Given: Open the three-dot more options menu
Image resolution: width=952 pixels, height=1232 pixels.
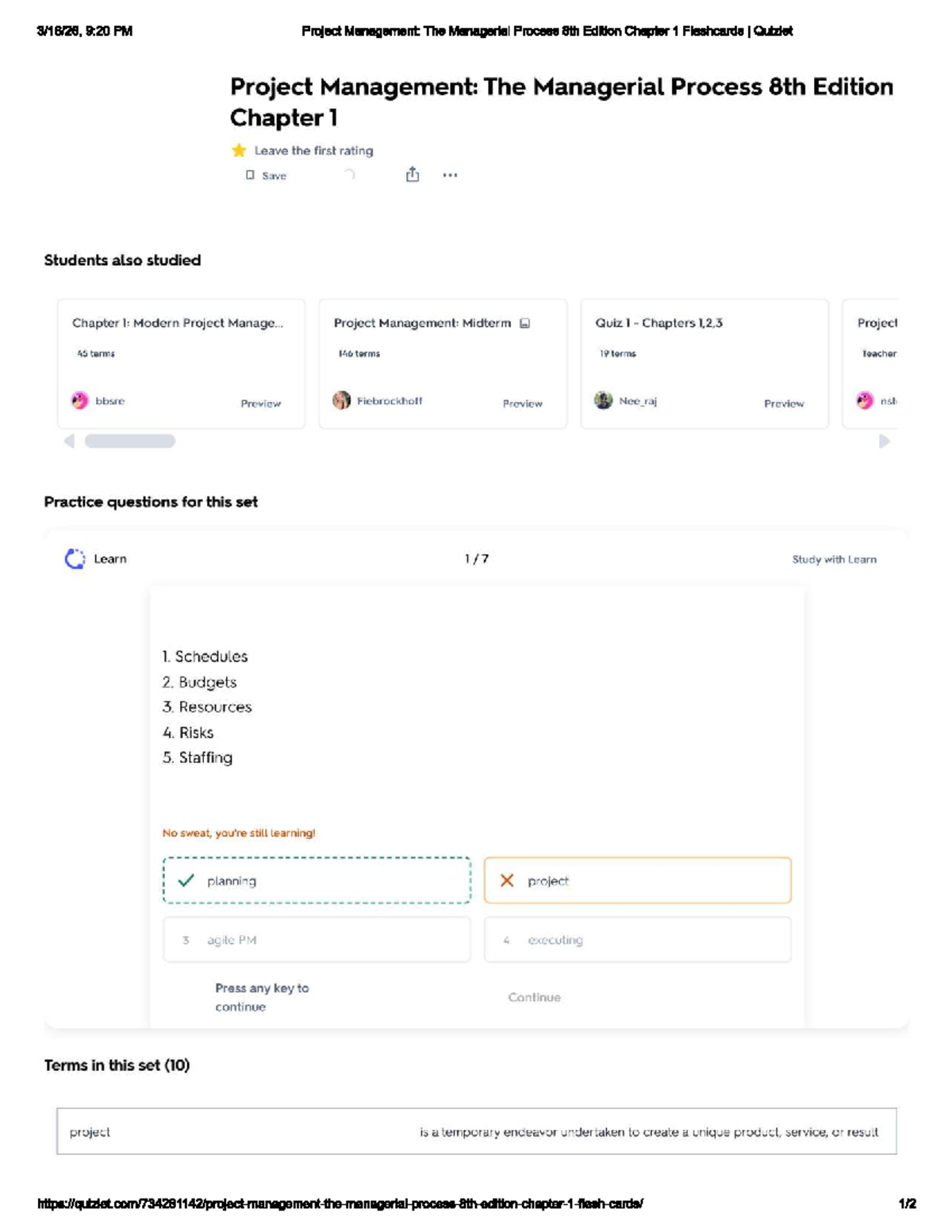Looking at the screenshot, I should pos(450,175).
